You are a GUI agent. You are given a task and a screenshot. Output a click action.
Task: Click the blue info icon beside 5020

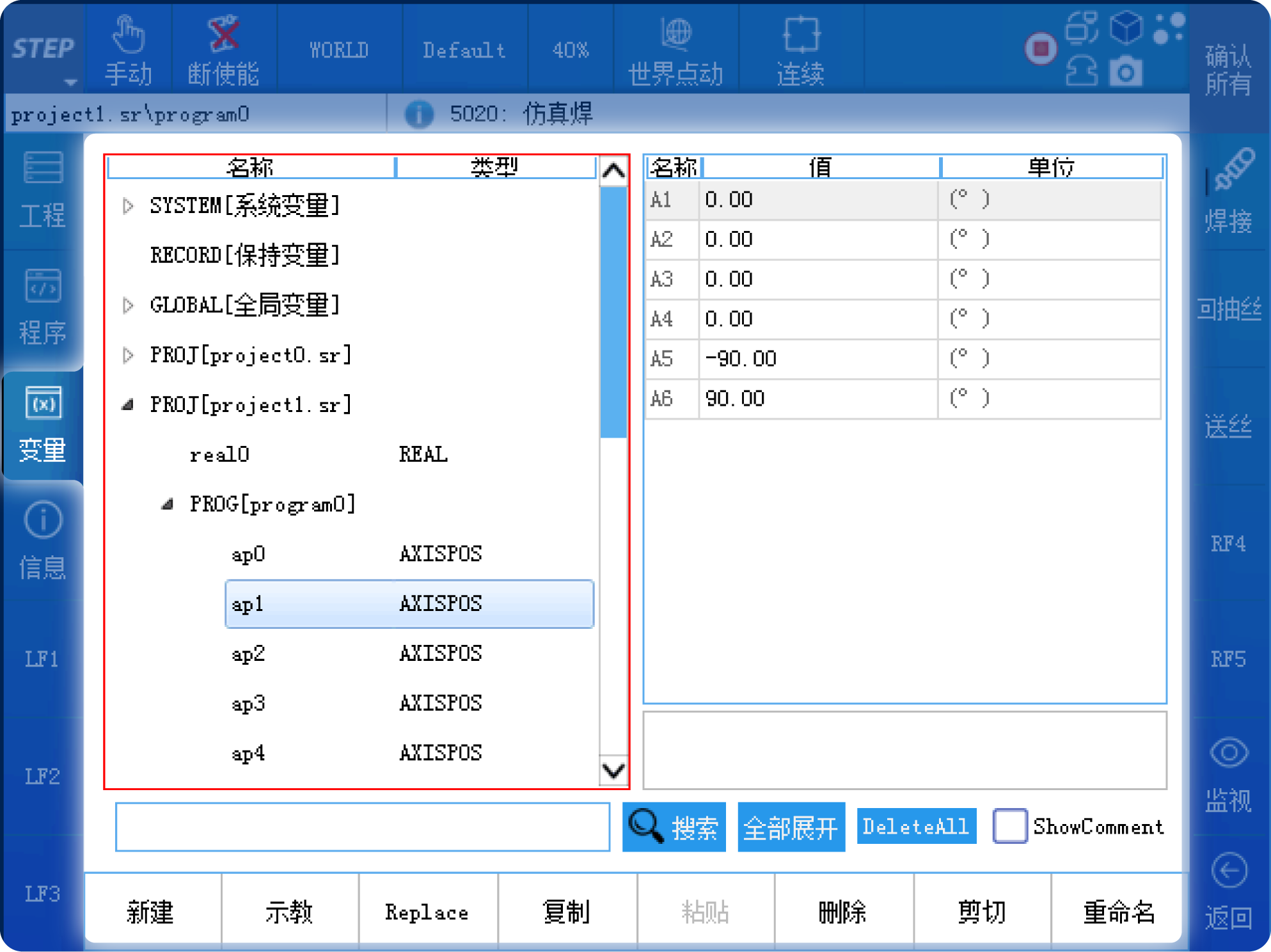click(419, 114)
